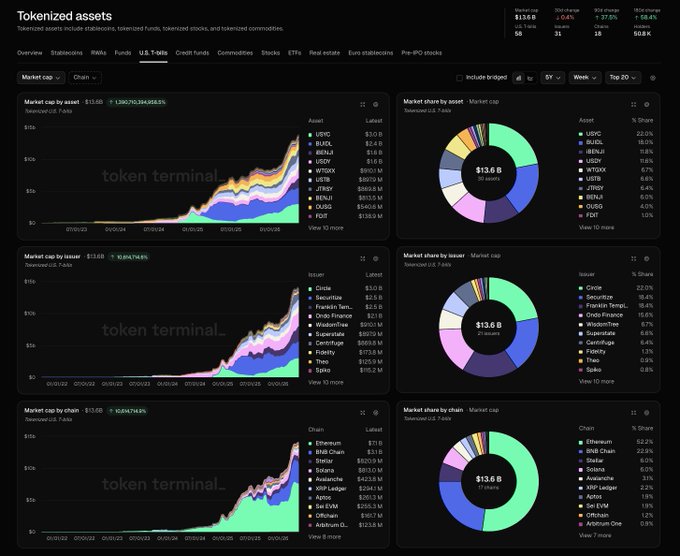680x556 pixels.
Task: Switch to the Funds tab
Action: (123, 53)
